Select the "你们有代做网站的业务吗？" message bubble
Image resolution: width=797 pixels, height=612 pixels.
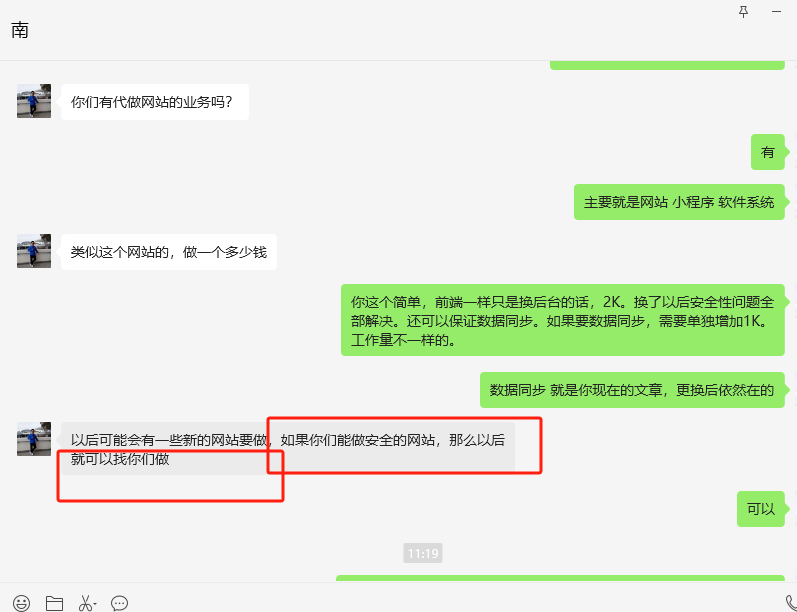coord(154,102)
